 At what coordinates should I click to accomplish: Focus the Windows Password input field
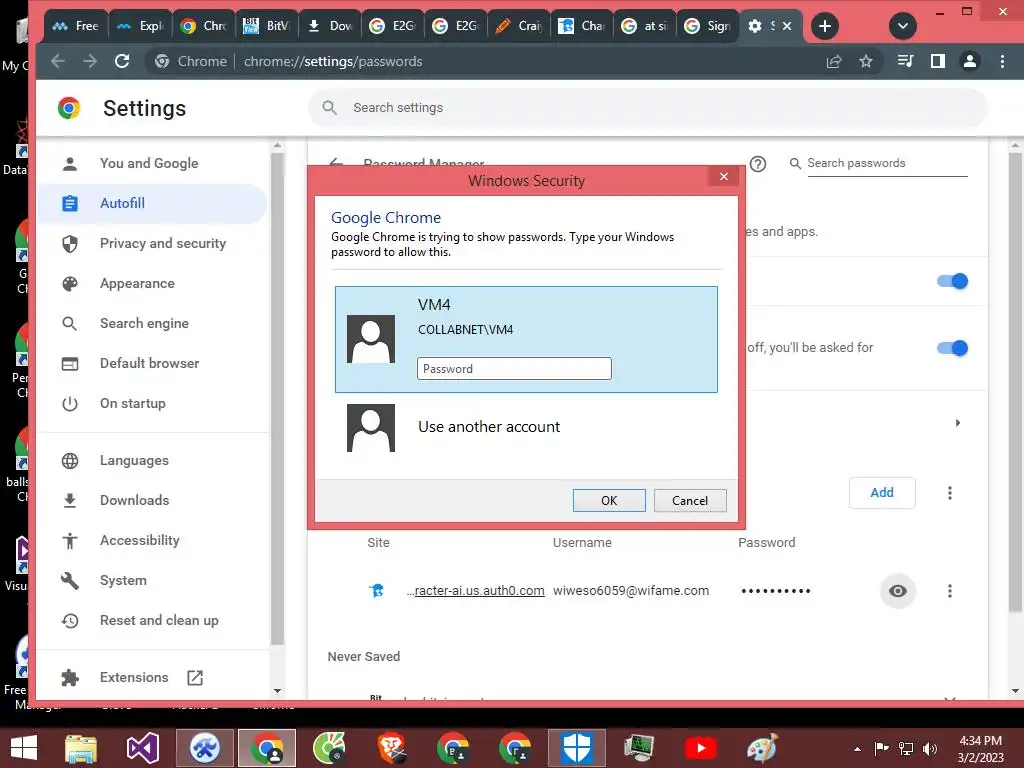(514, 368)
